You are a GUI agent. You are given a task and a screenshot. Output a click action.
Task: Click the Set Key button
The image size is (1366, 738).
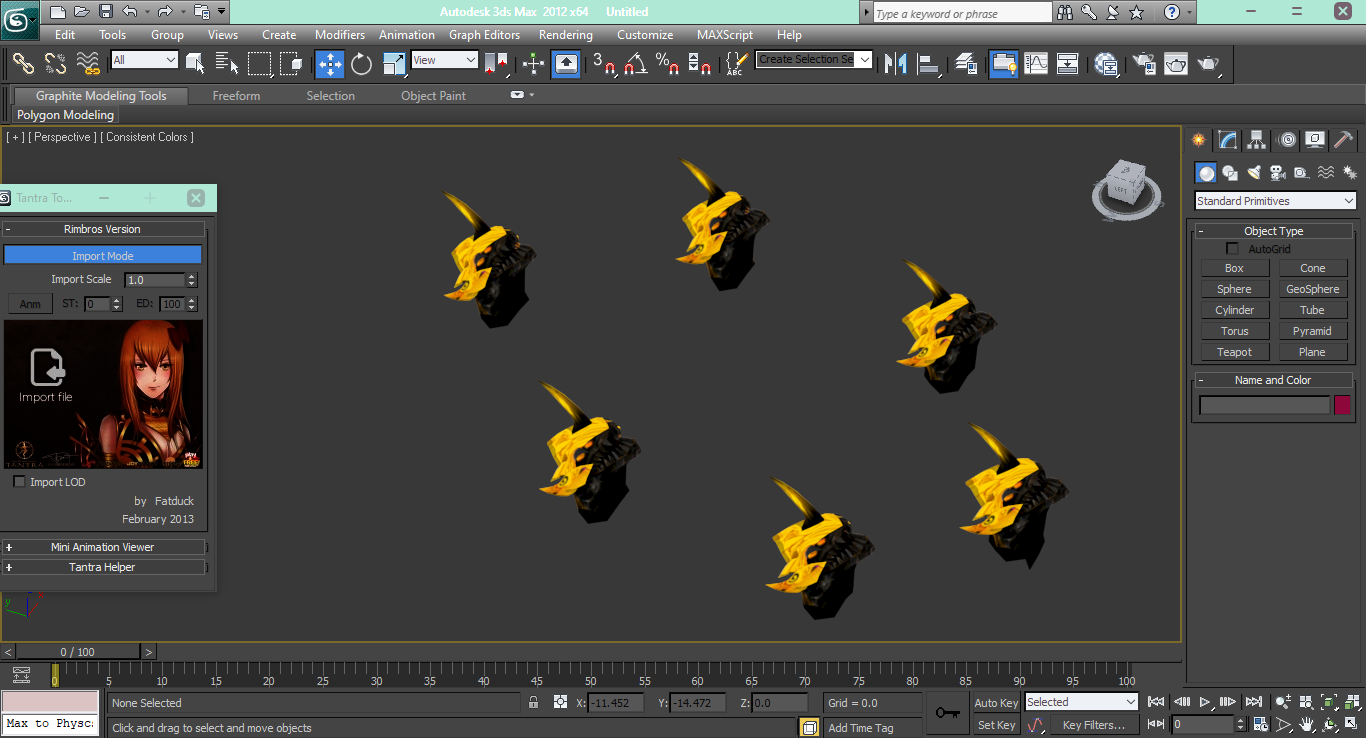[x=996, y=725]
